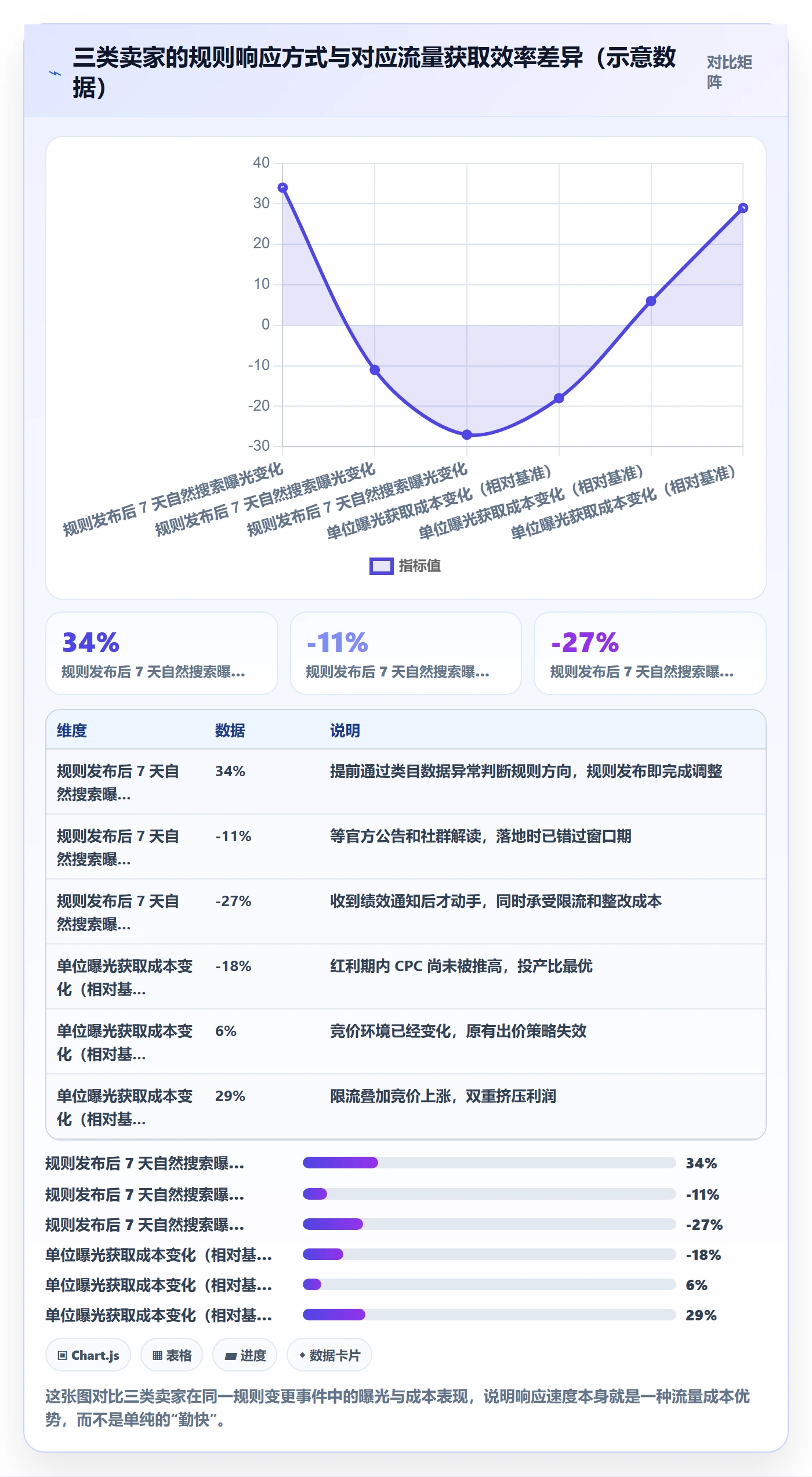Select the text 限流叠加竞价上涨

(390, 1096)
